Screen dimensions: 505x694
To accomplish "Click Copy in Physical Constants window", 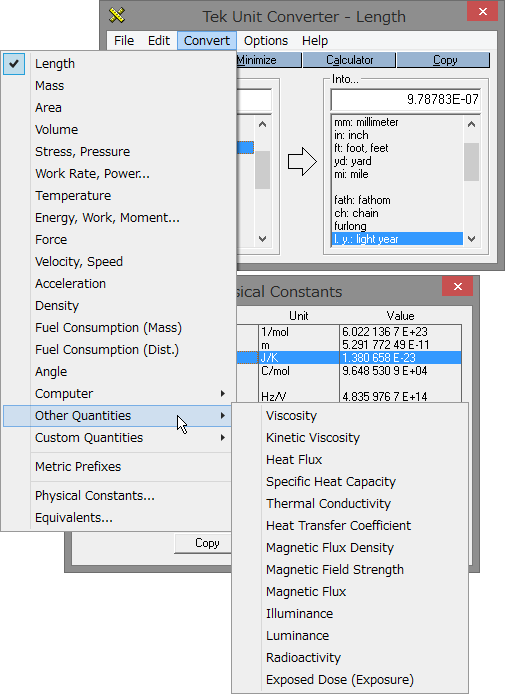I will coord(204,543).
